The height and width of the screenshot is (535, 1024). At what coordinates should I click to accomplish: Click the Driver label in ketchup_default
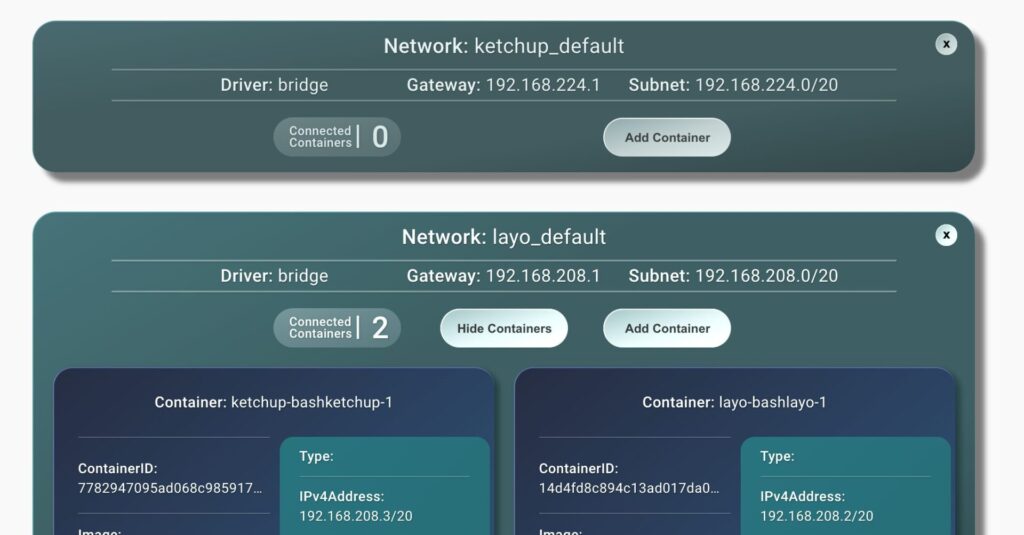tap(246, 85)
